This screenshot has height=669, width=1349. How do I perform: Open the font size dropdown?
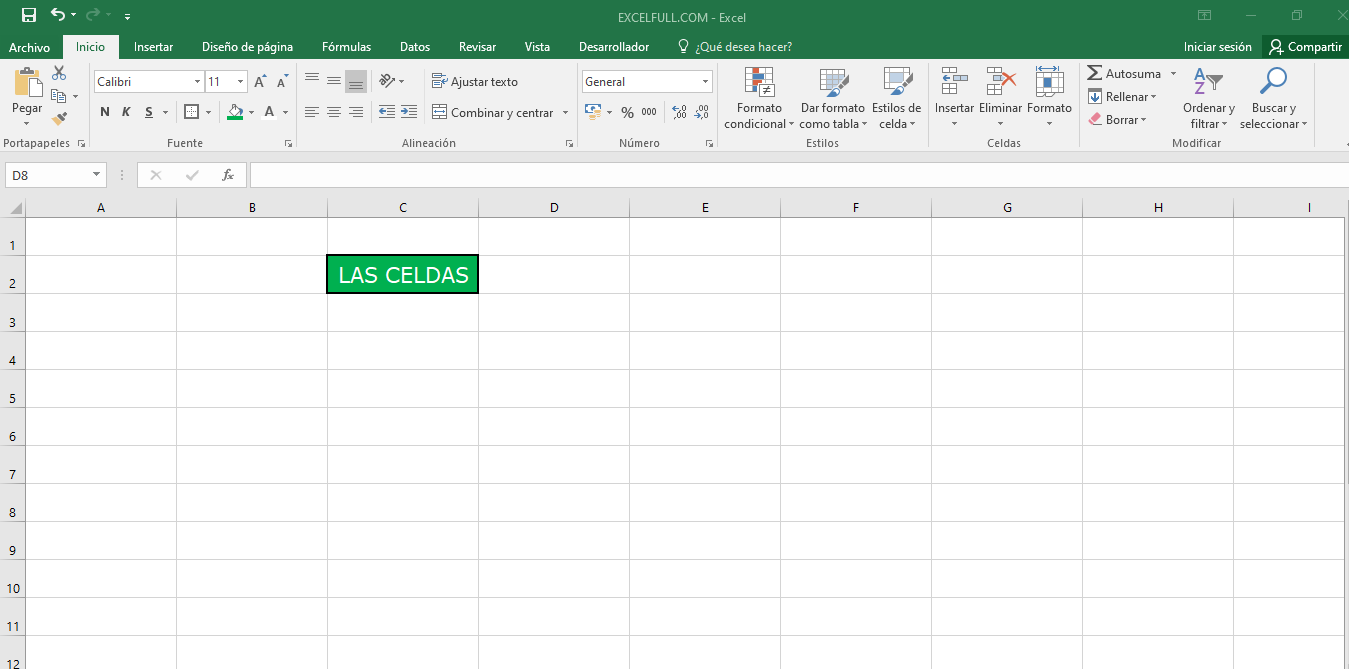coord(241,82)
